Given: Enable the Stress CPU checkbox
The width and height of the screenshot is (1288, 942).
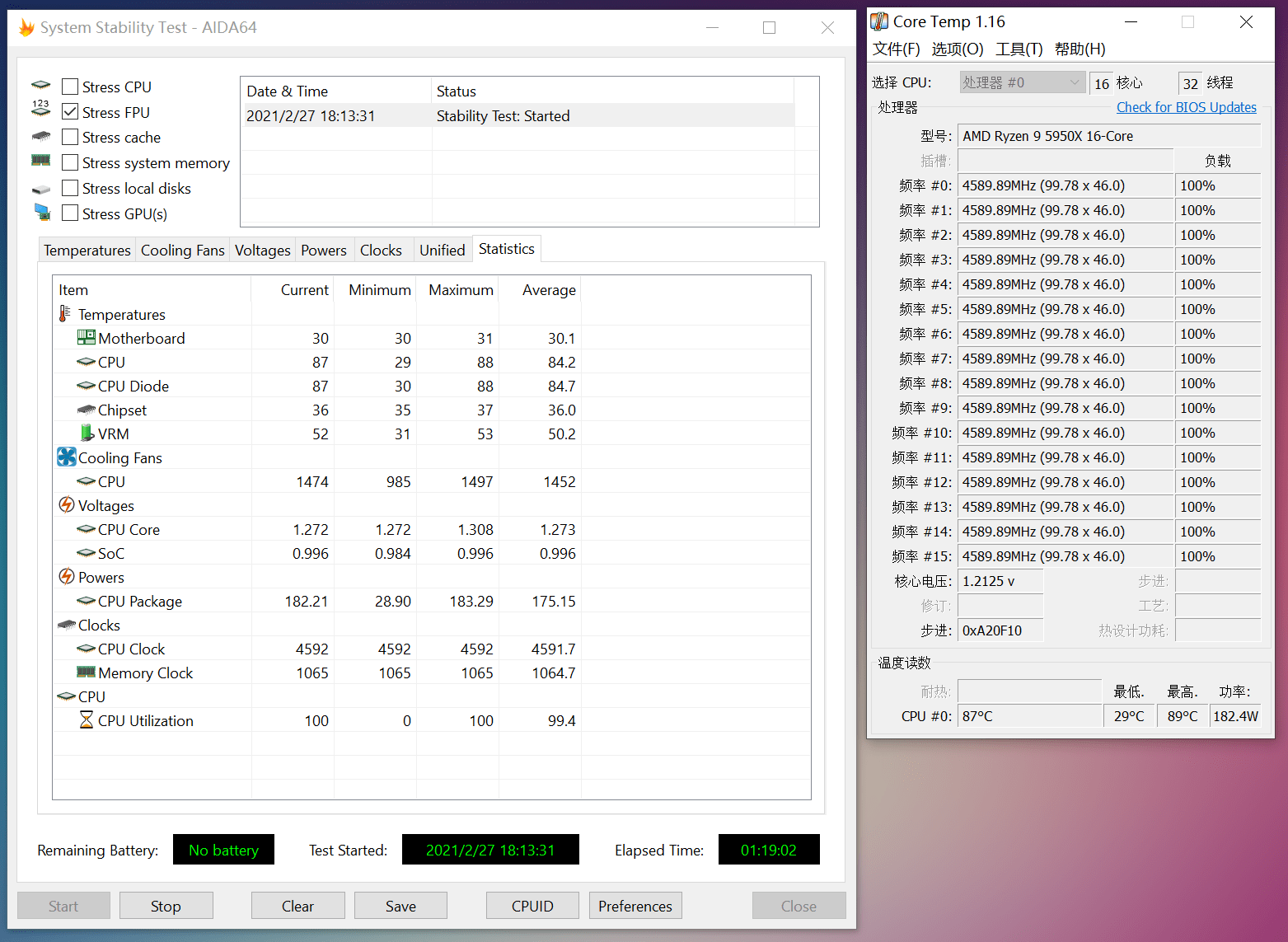Looking at the screenshot, I should [70, 87].
